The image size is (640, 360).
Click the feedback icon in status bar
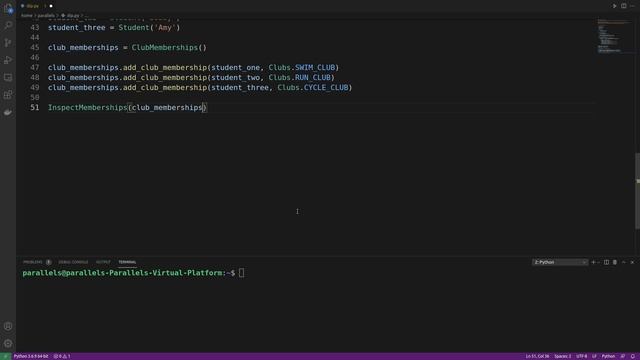pos(623,356)
